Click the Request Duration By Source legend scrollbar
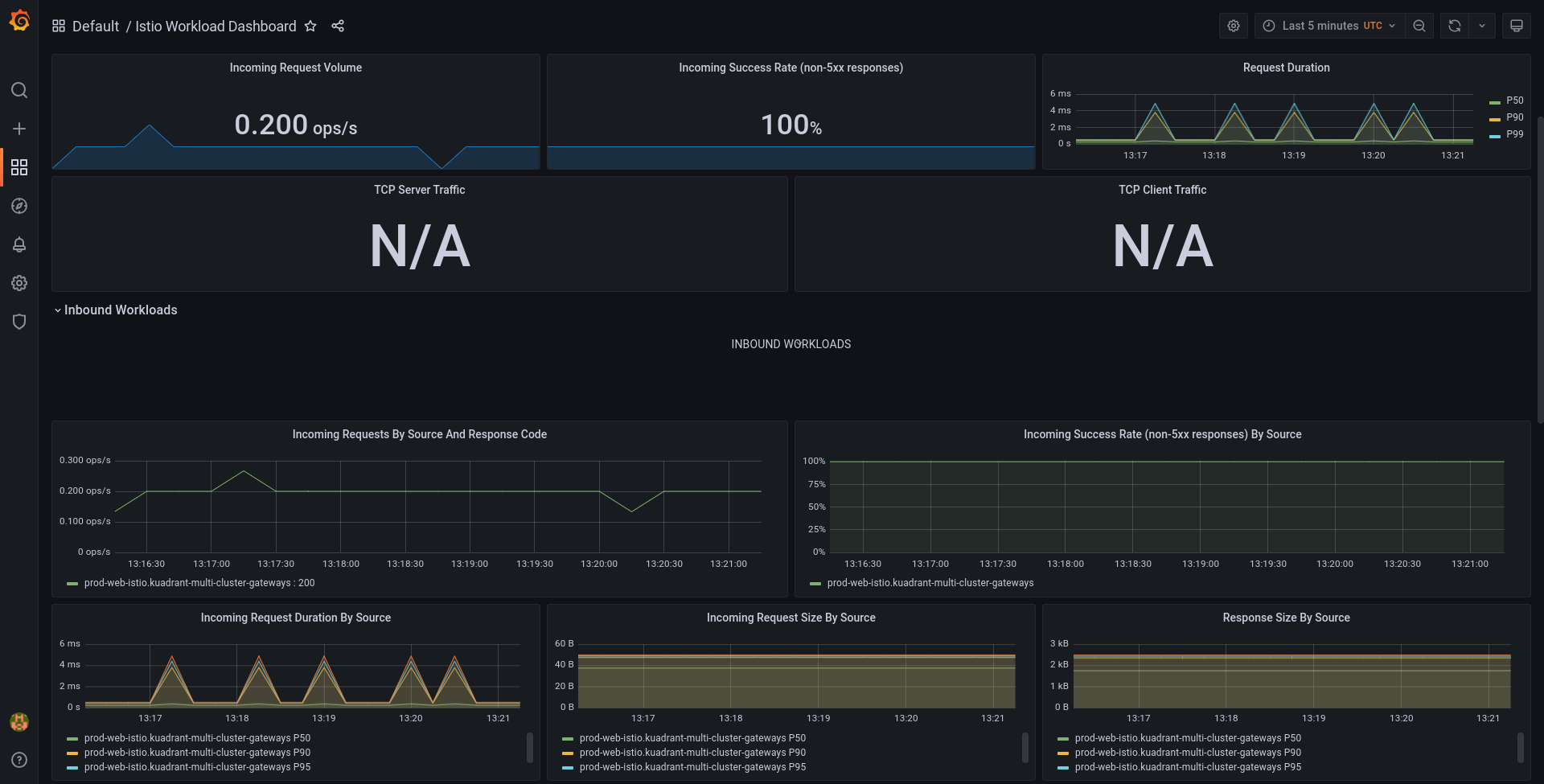 point(529,748)
